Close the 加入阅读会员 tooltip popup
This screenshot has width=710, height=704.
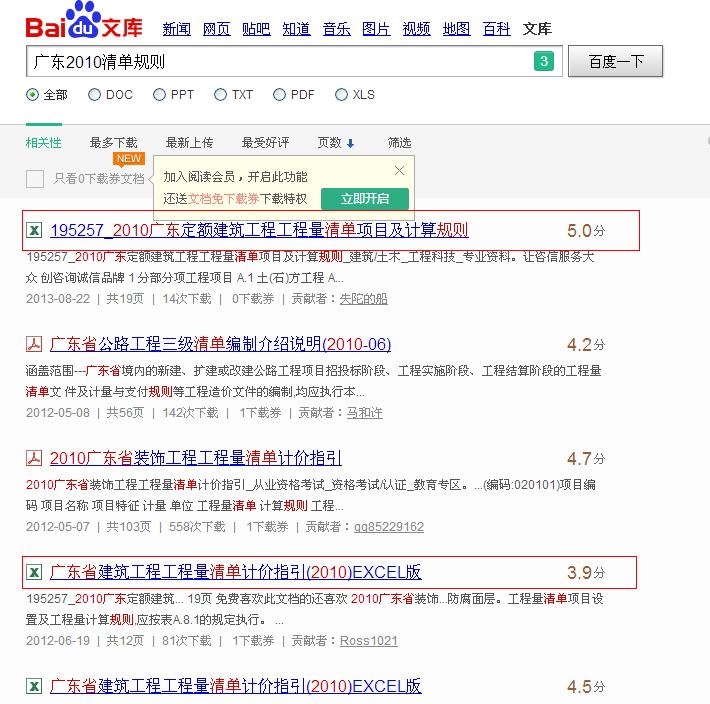click(399, 170)
